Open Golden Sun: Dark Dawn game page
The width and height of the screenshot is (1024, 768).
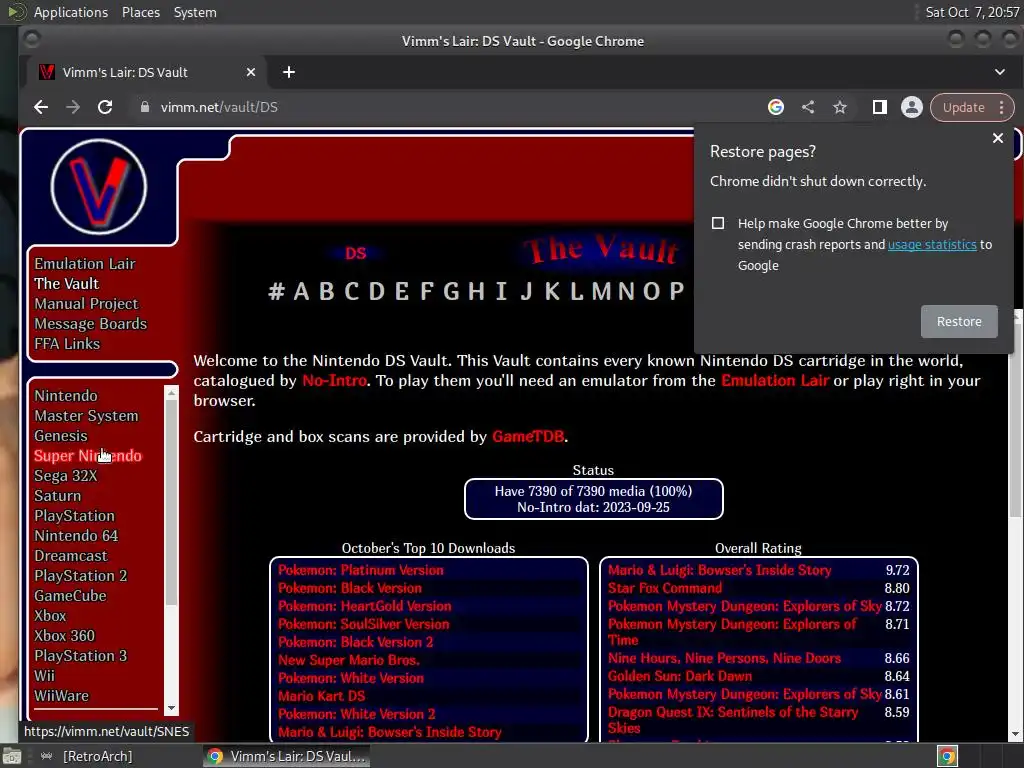point(680,676)
